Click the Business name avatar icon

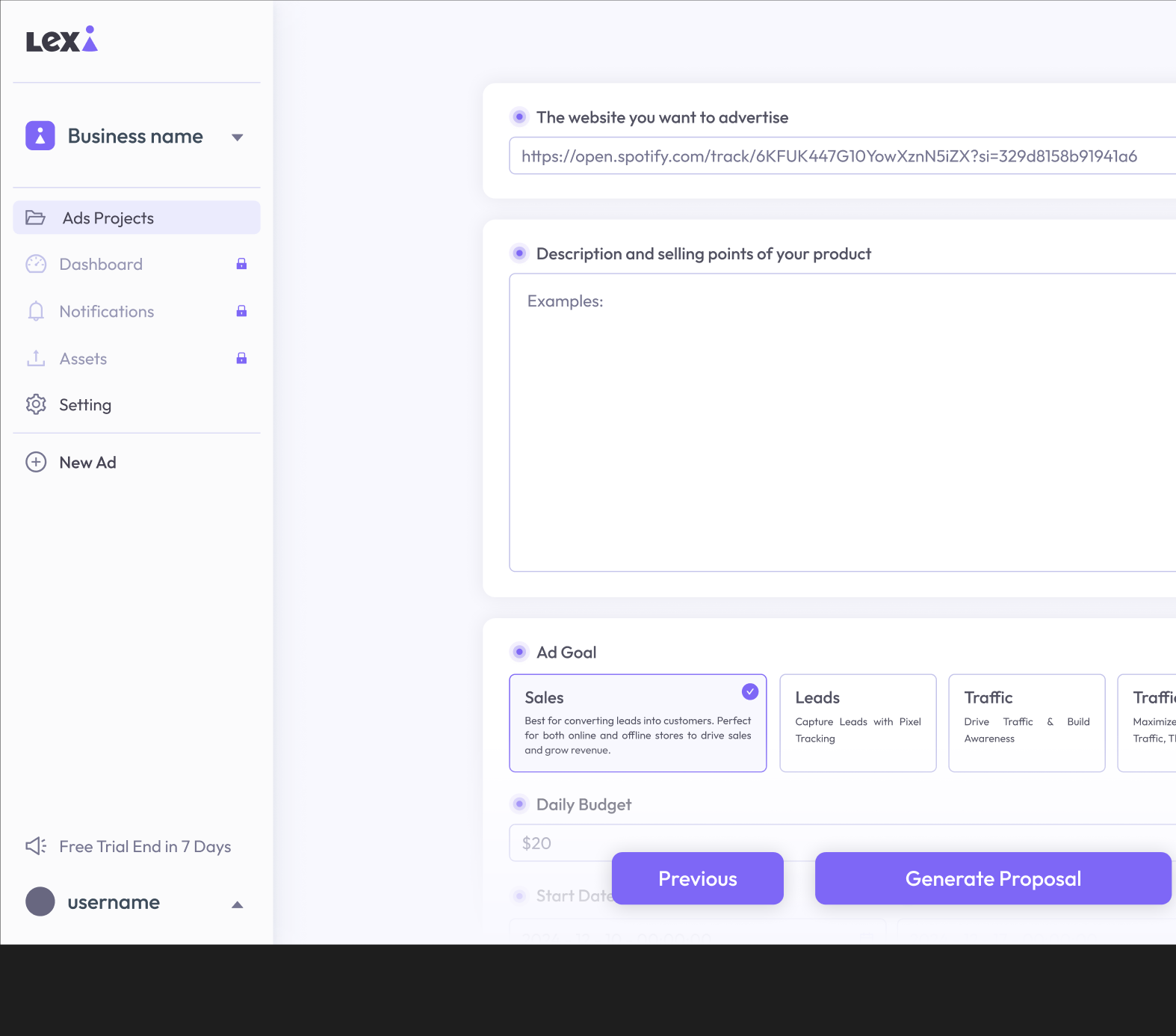coord(40,136)
